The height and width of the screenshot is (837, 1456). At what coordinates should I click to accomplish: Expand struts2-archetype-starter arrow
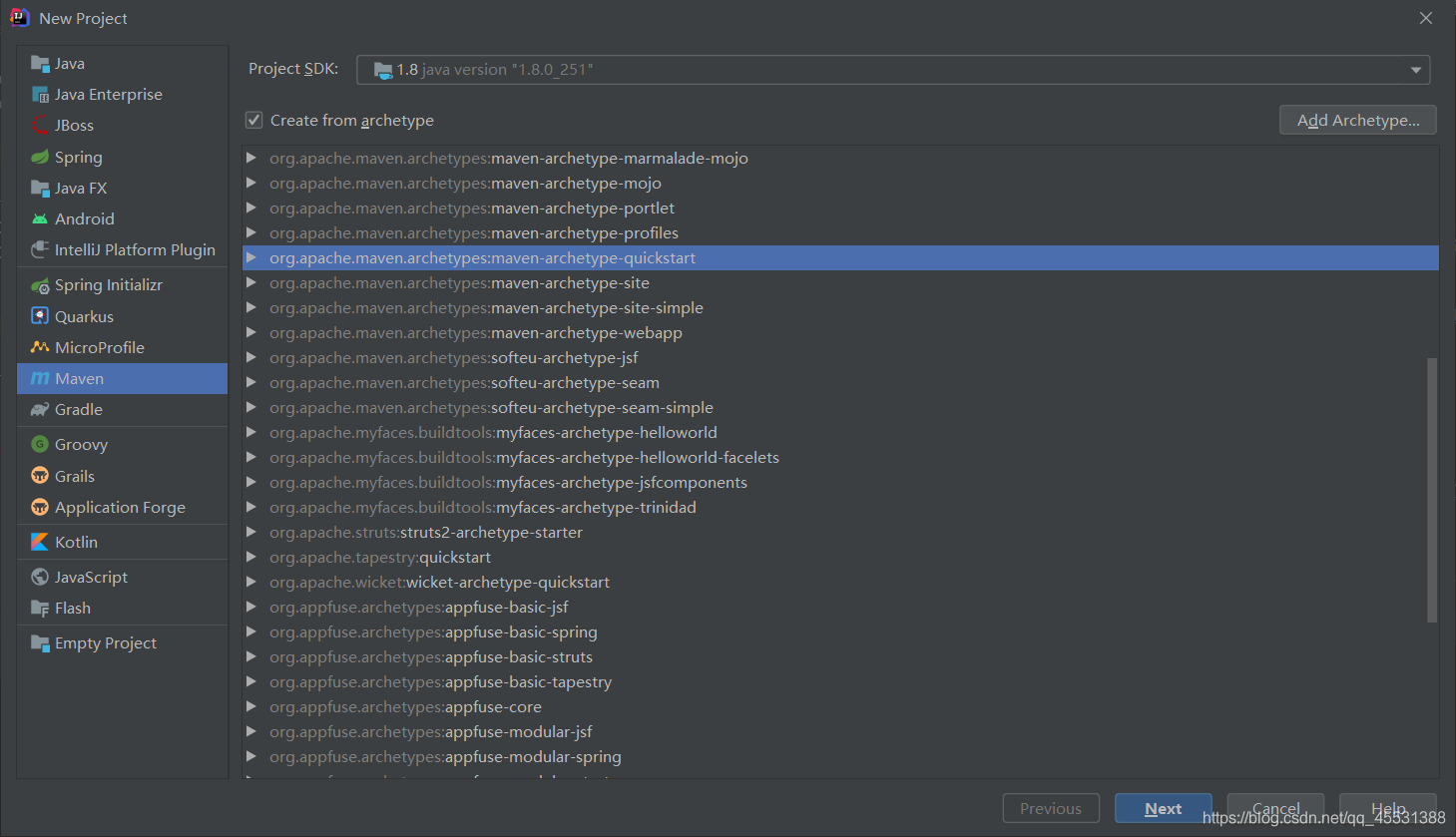(251, 532)
